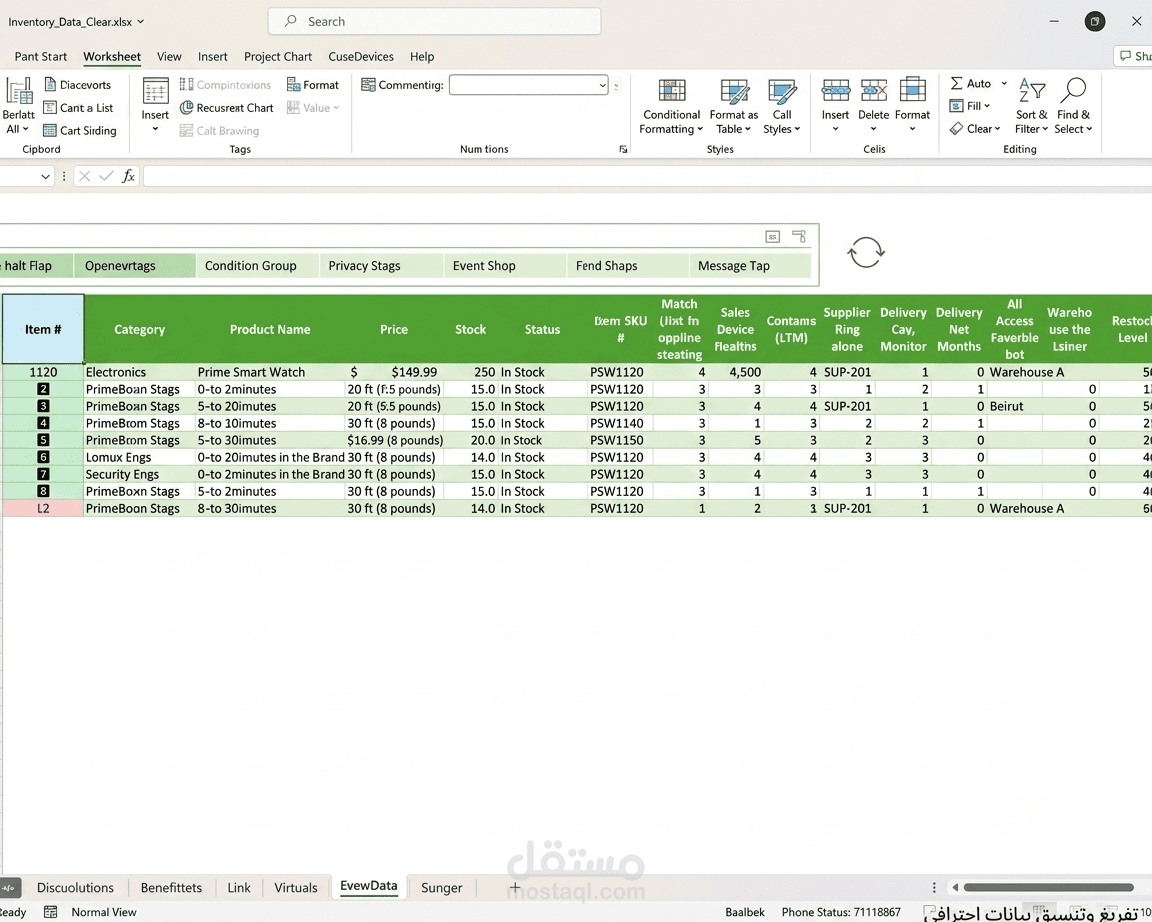Select the Security Engs cell
This screenshot has height=922, width=1152.
[x=139, y=474]
